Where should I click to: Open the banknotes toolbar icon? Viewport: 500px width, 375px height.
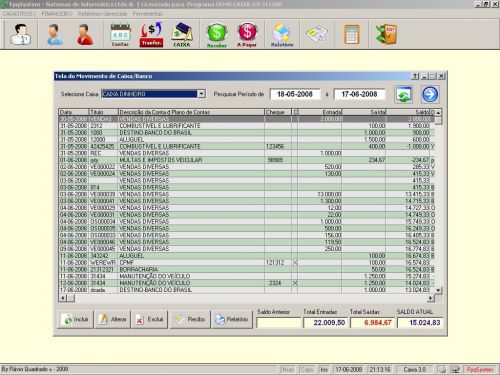(x=316, y=34)
